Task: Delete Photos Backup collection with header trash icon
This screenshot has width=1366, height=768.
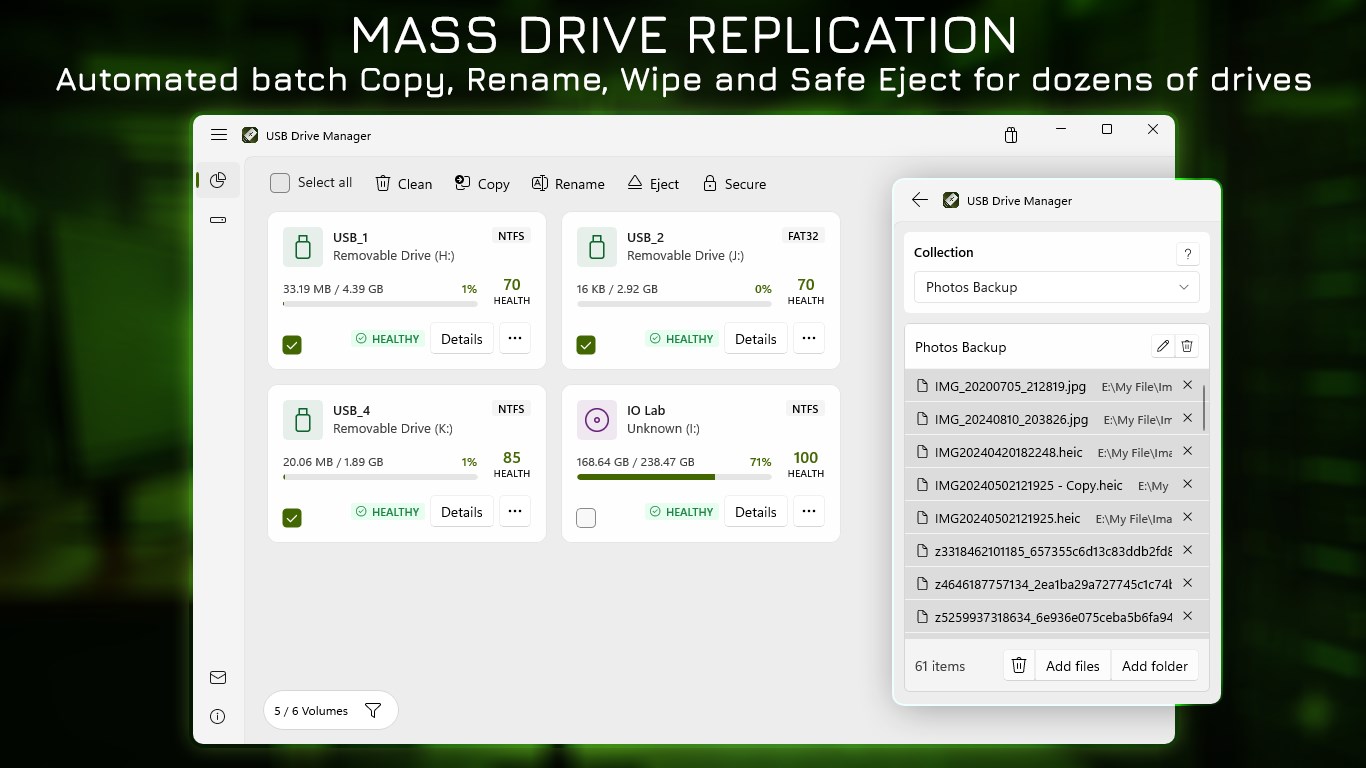Action: point(1187,347)
